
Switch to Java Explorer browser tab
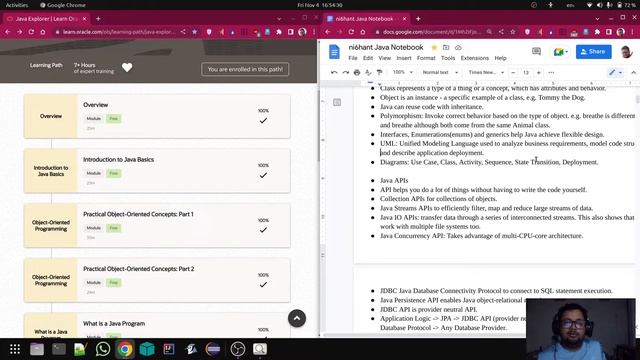46,19
